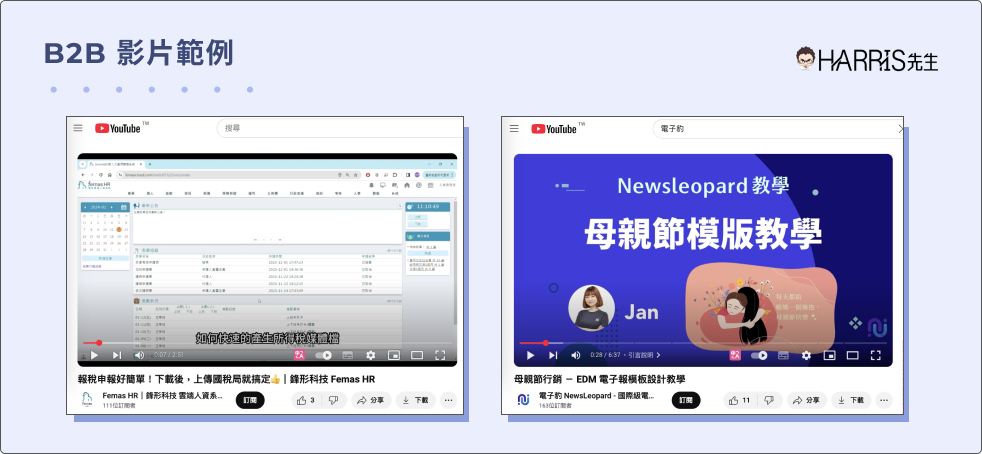Screen dimensions: 982x454
Task: Click 下載 download button under Femas HR video
Action: [415, 400]
